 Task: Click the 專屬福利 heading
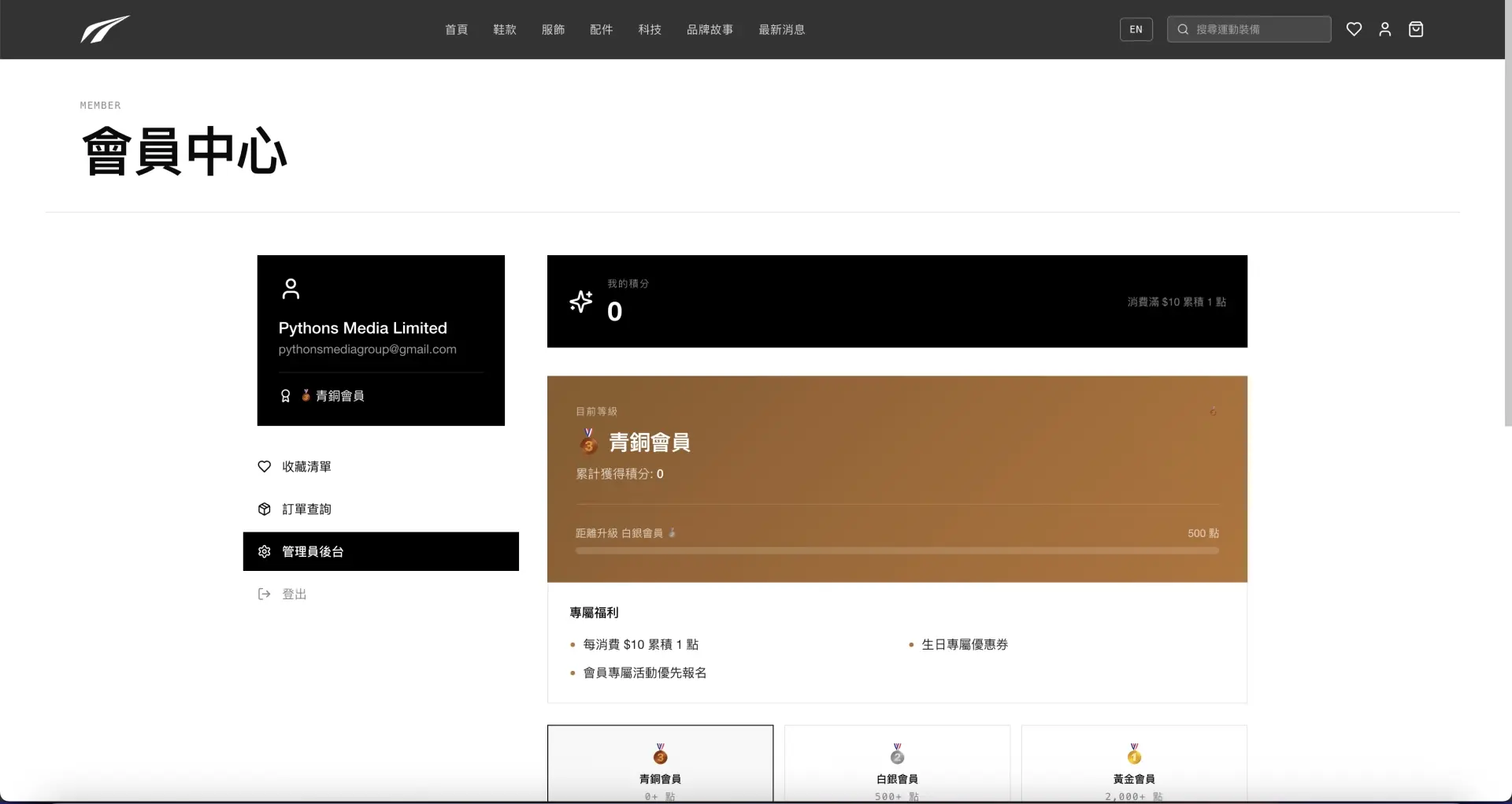(594, 612)
